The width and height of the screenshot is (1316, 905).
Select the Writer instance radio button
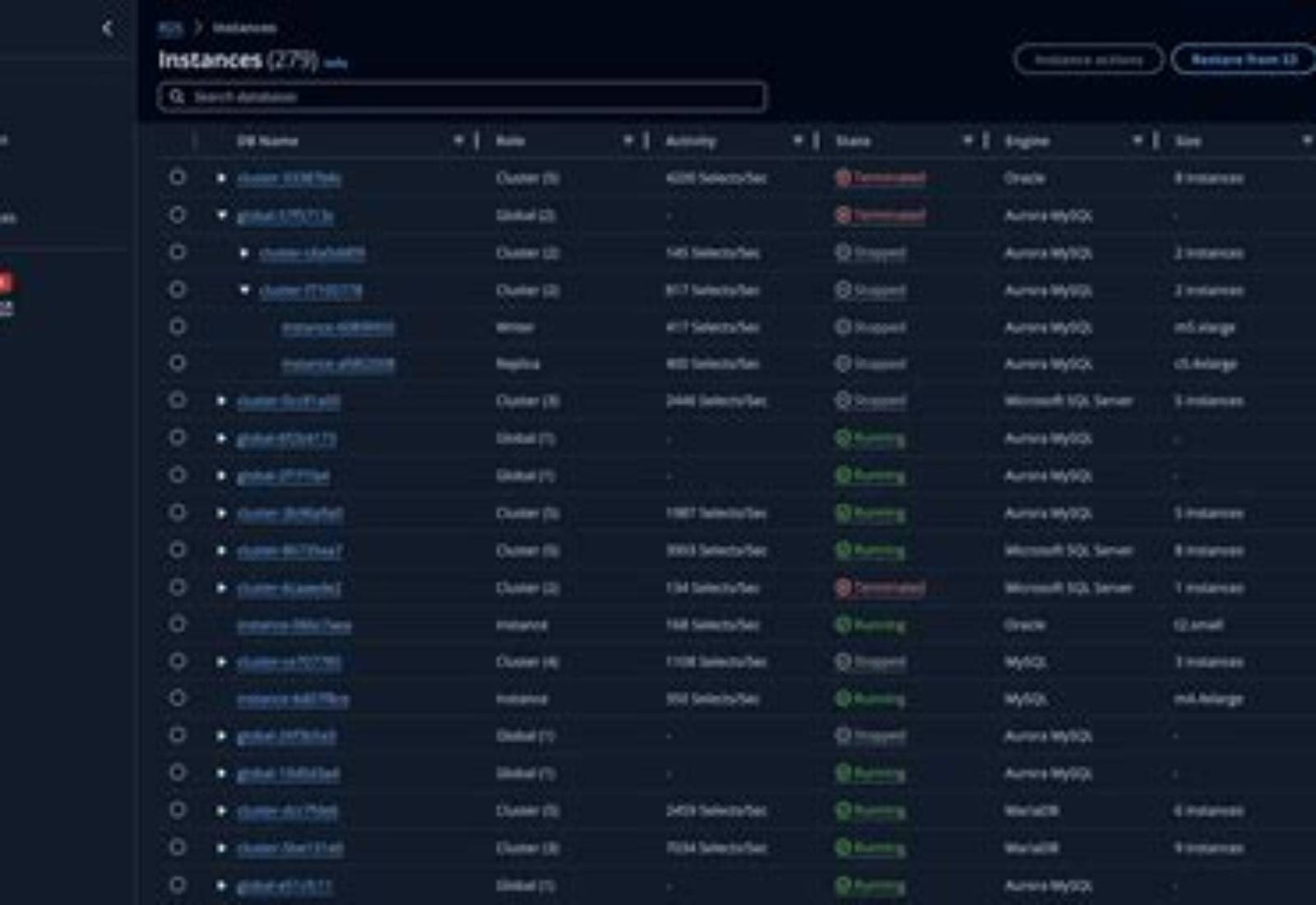[x=178, y=327]
